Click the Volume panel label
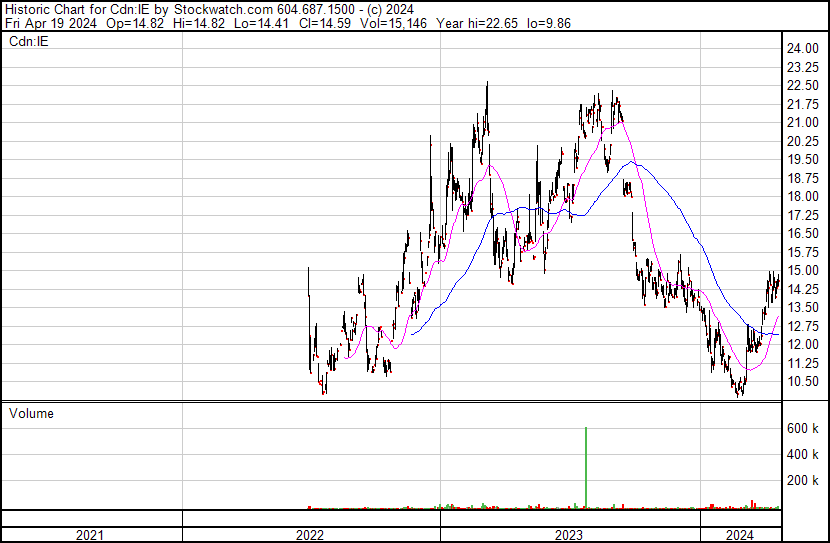The width and height of the screenshot is (830, 543). coord(31,413)
